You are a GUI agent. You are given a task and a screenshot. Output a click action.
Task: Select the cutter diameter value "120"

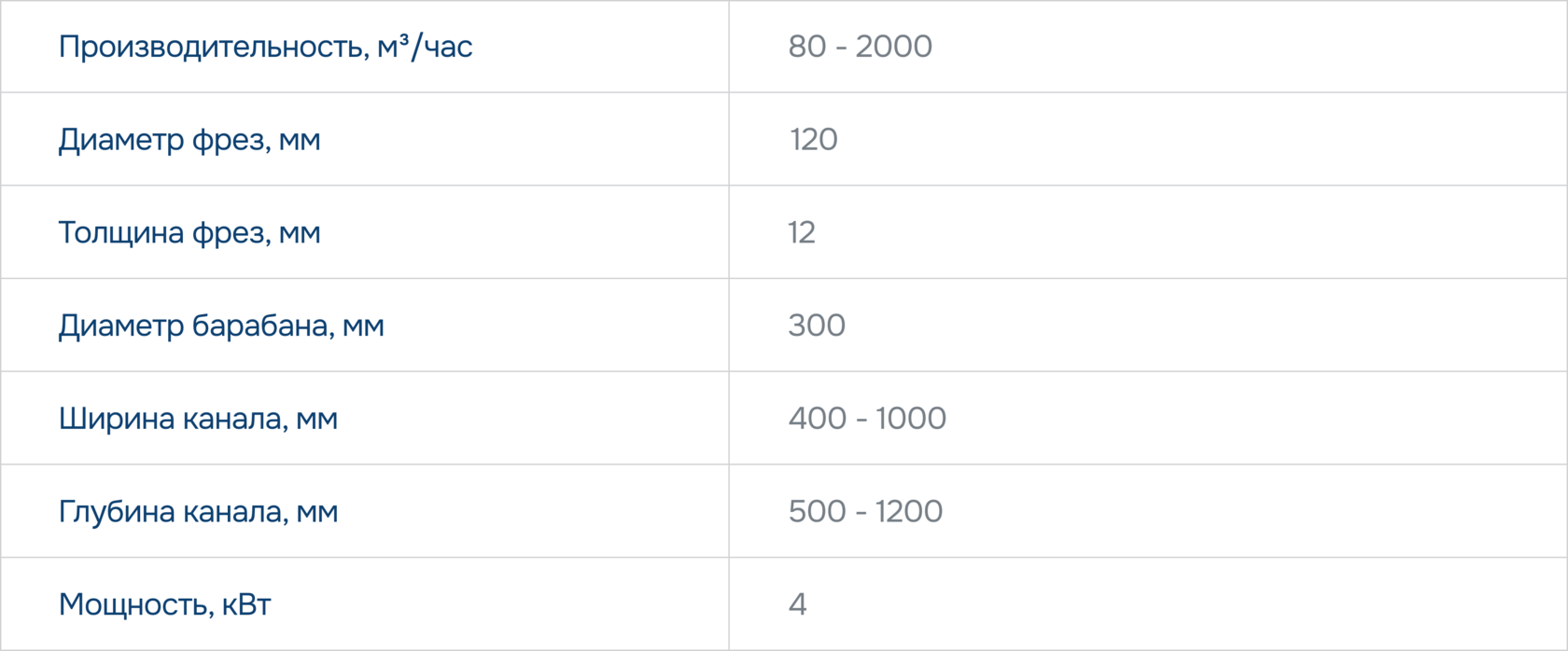pyautogui.click(x=813, y=140)
